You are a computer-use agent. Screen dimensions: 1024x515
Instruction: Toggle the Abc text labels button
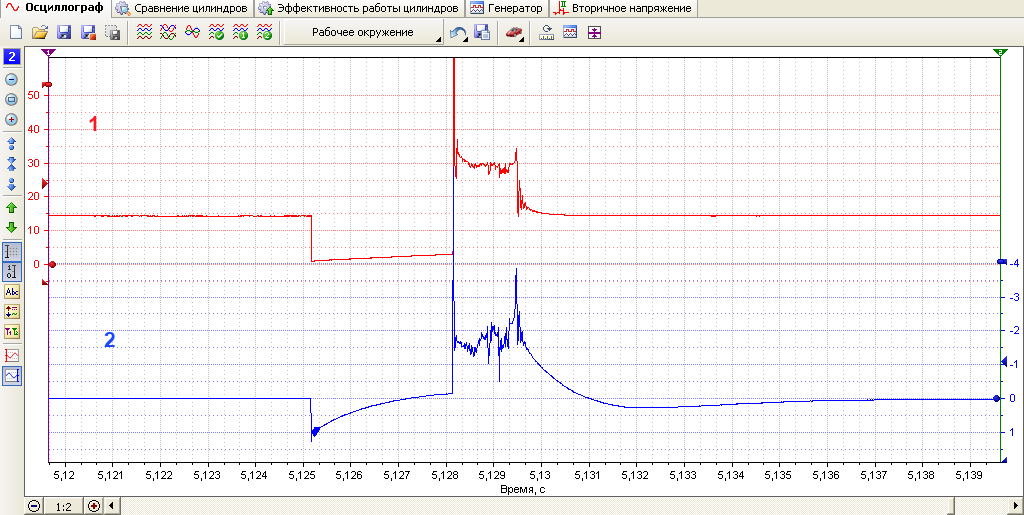(x=12, y=292)
